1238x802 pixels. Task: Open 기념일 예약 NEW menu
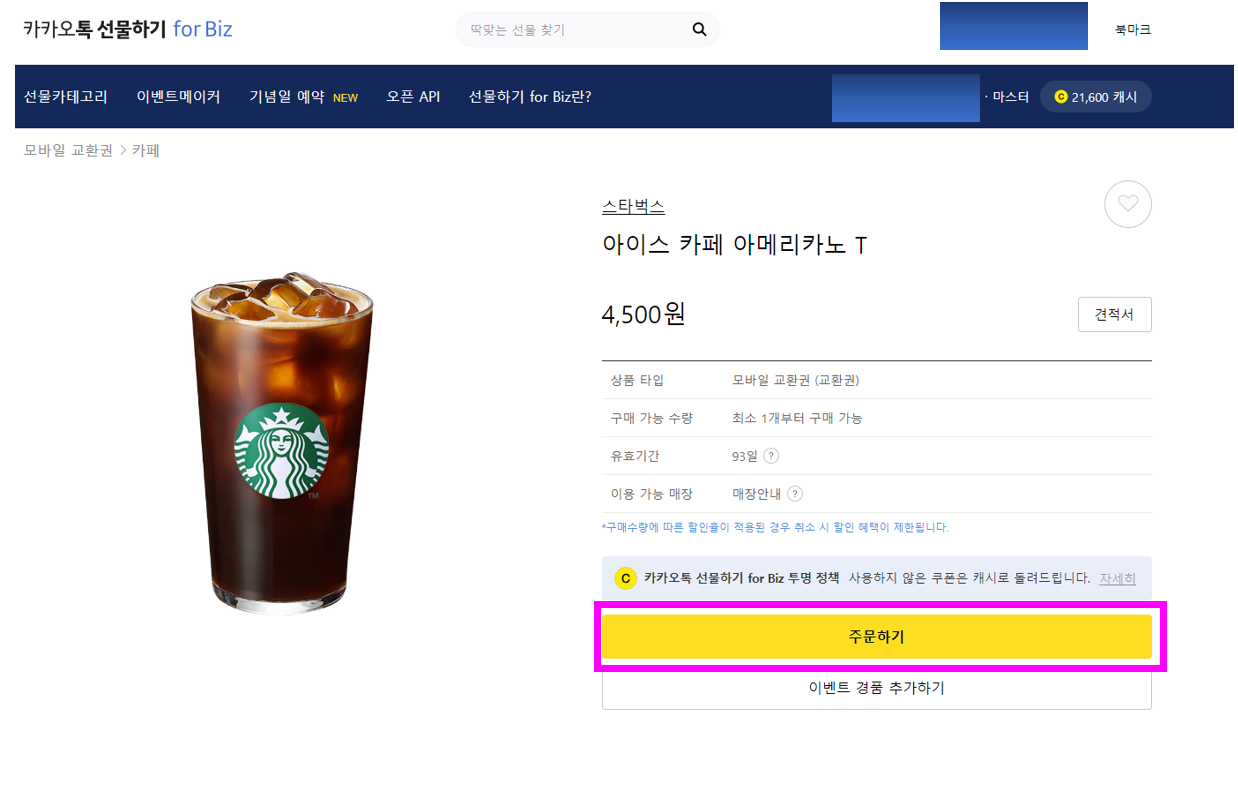(x=303, y=97)
